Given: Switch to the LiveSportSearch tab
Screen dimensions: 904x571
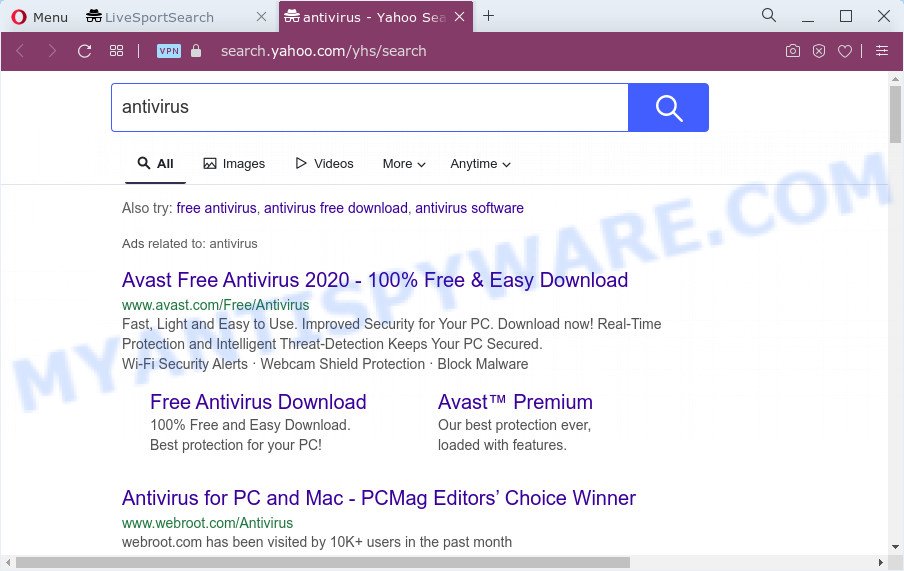Looking at the screenshot, I should tap(150, 17).
